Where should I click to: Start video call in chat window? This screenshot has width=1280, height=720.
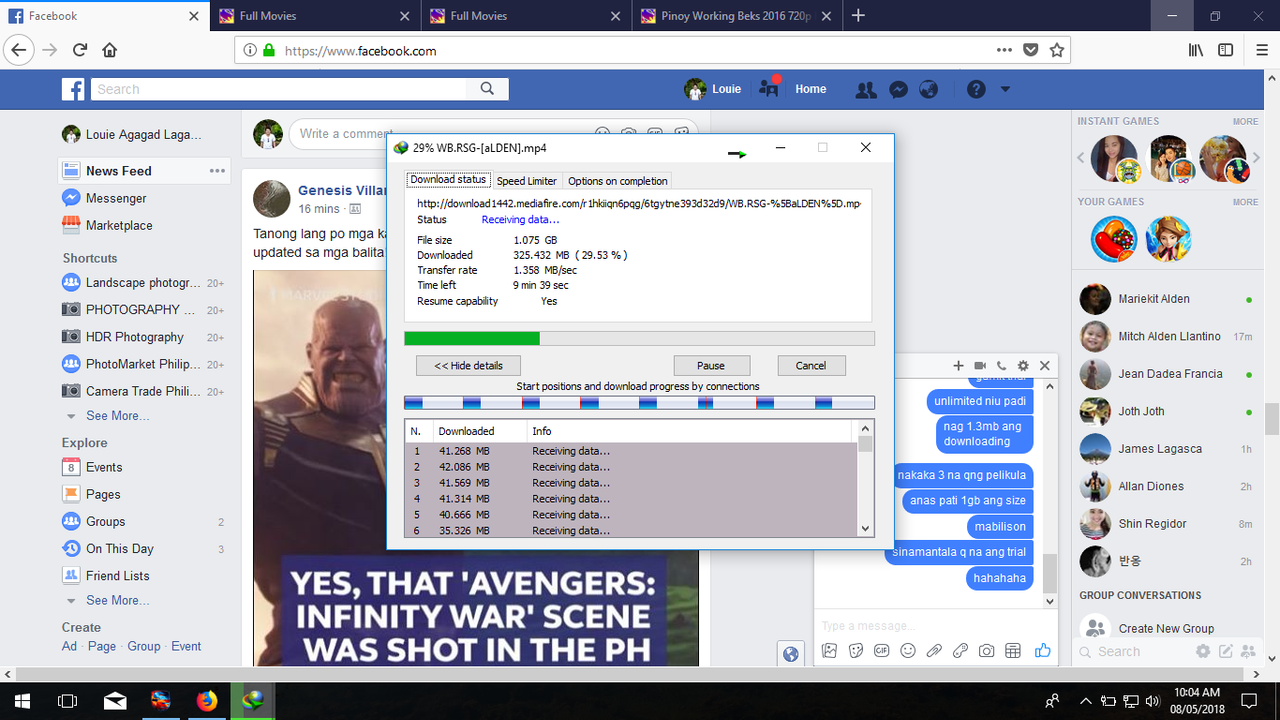980,366
